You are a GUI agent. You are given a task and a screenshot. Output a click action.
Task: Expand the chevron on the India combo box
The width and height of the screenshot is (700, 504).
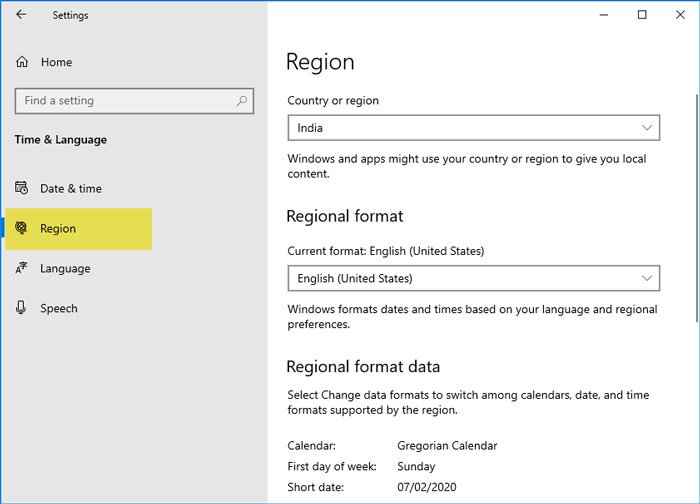pyautogui.click(x=647, y=128)
